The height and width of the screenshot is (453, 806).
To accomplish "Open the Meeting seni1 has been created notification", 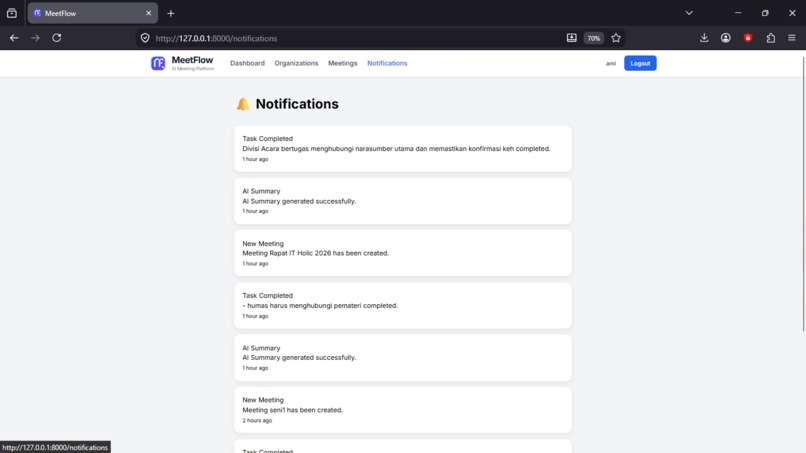I will coord(402,410).
